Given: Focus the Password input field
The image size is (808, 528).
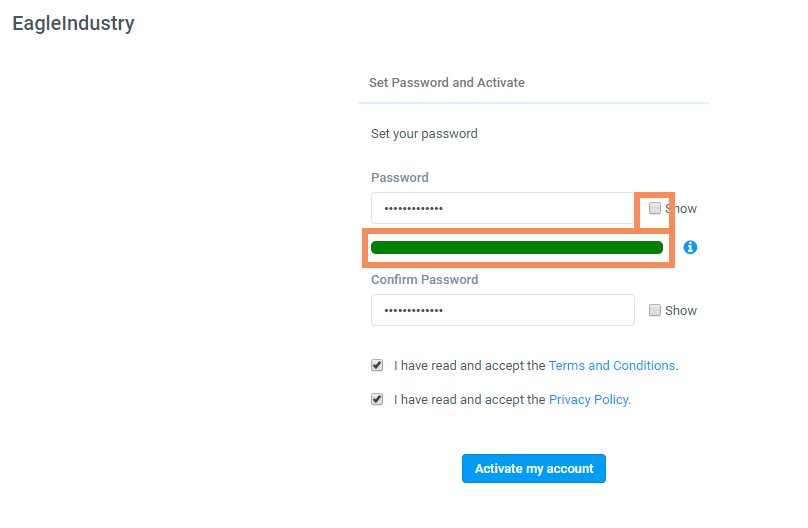Looking at the screenshot, I should pyautogui.click(x=502, y=208).
